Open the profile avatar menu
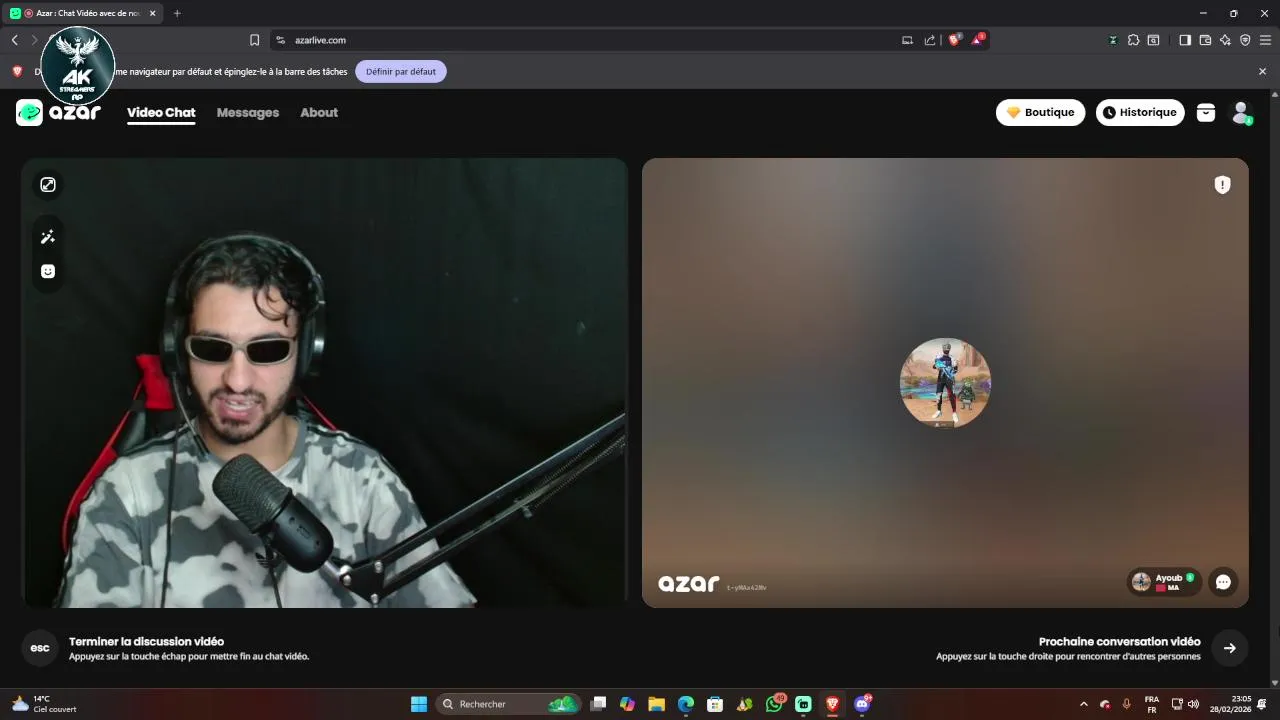1280x720 pixels. pos(1241,113)
